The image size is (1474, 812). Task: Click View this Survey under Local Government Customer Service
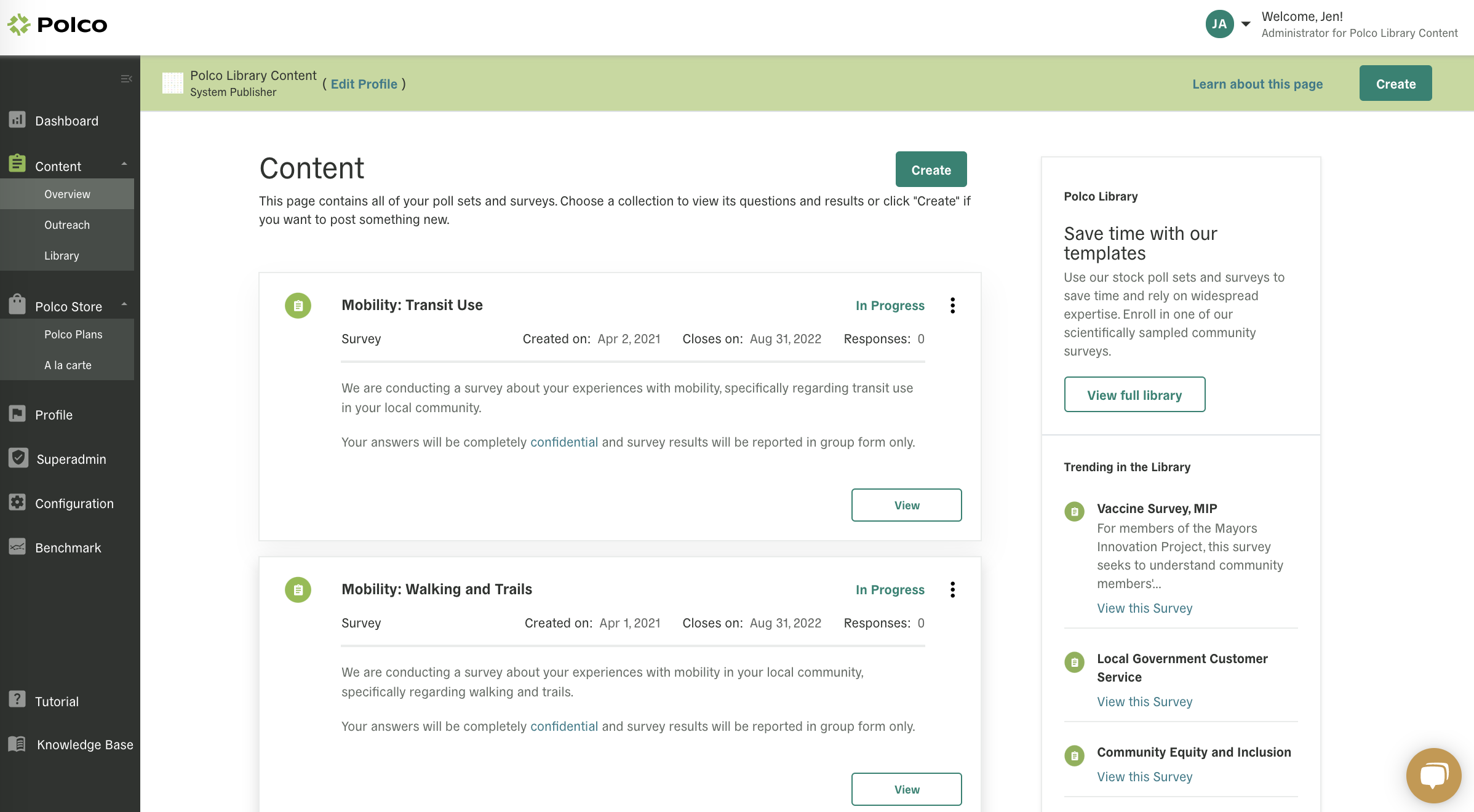(x=1145, y=702)
